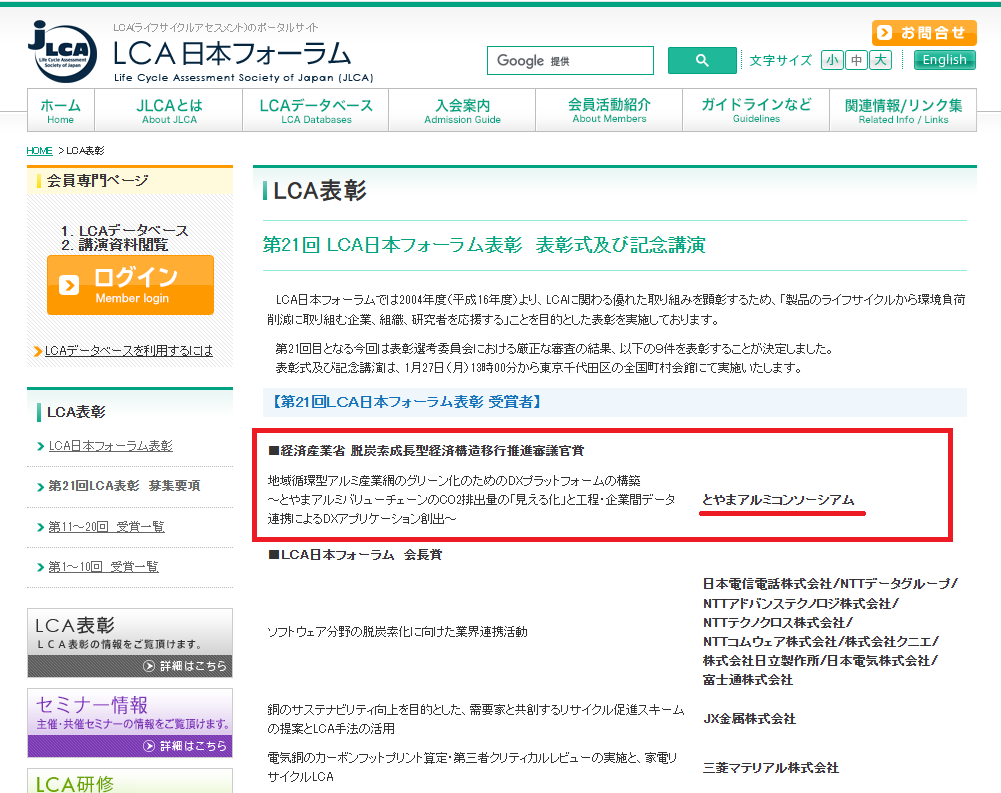Screen dimensions: 1001x793
Task: Click the JLCA logo
Action: coord(62,52)
